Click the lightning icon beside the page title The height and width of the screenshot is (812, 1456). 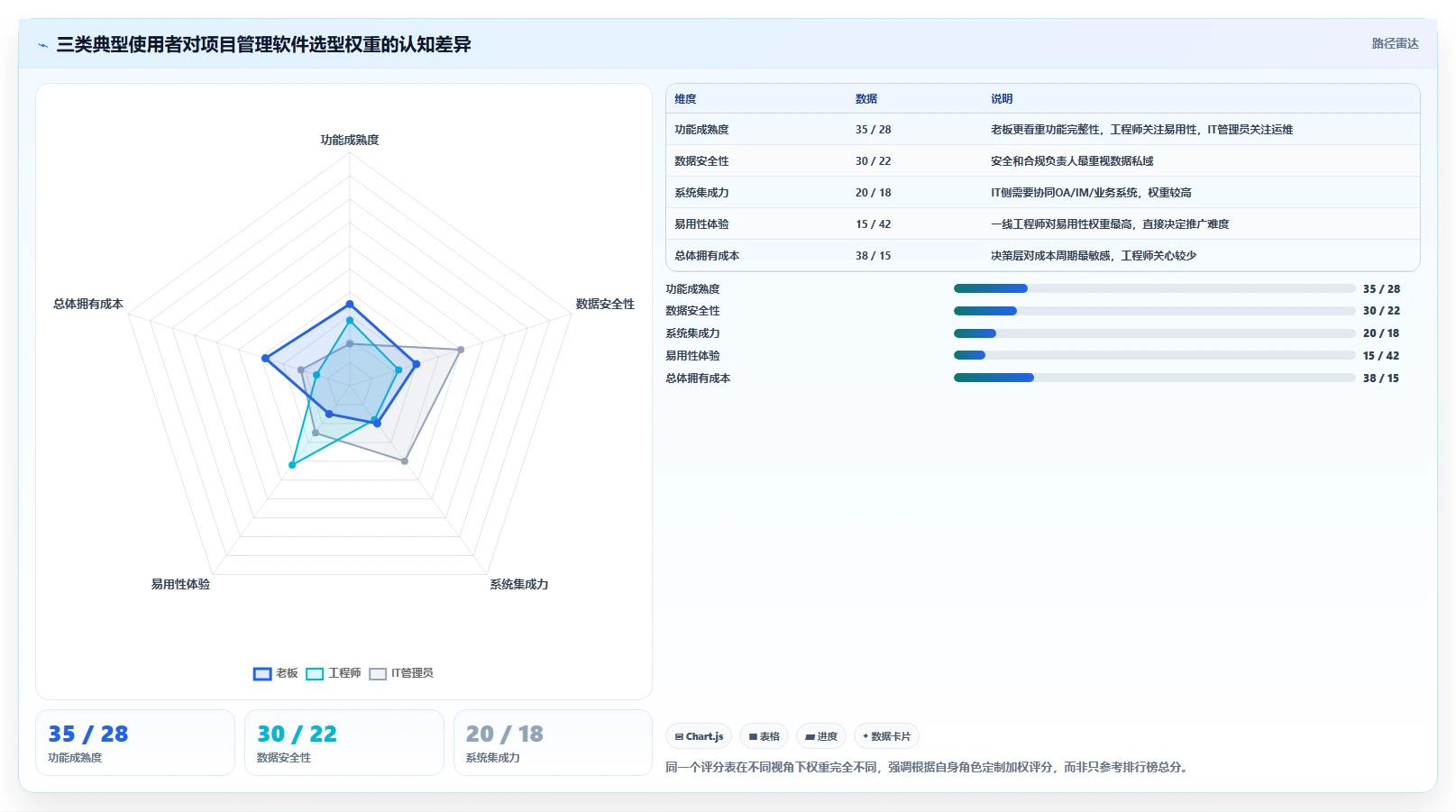click(42, 45)
